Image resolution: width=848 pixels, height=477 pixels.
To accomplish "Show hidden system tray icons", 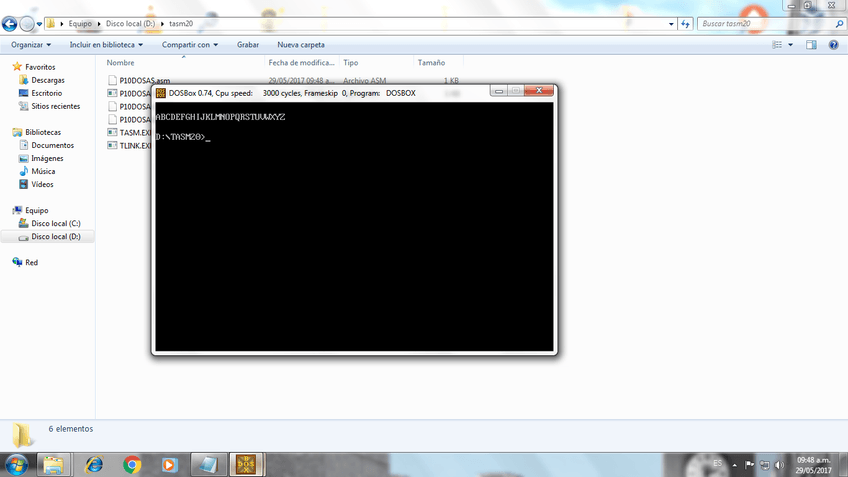I will 734,465.
